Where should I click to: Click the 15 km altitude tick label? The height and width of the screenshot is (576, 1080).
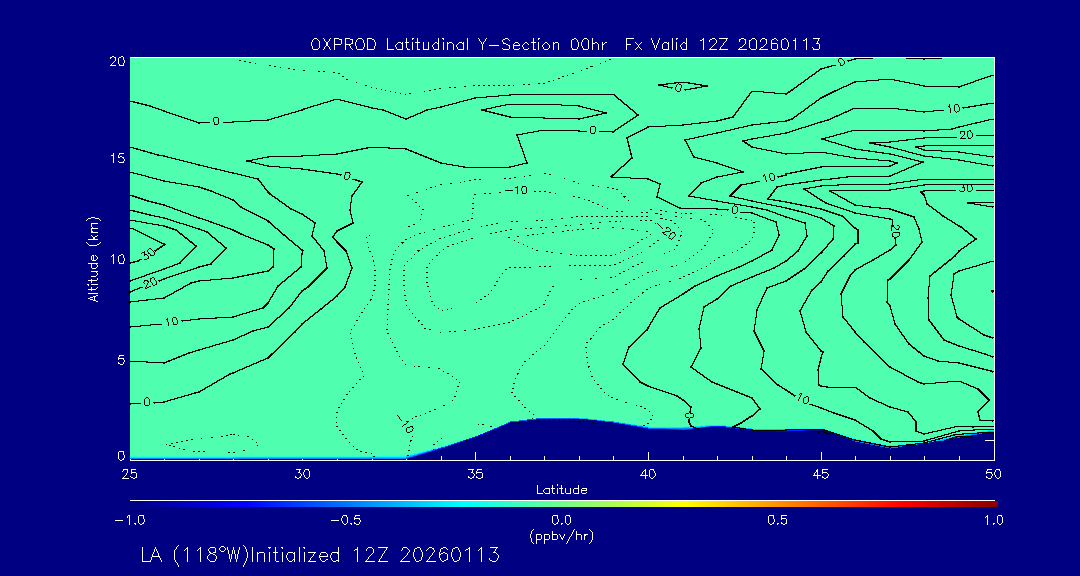point(116,159)
